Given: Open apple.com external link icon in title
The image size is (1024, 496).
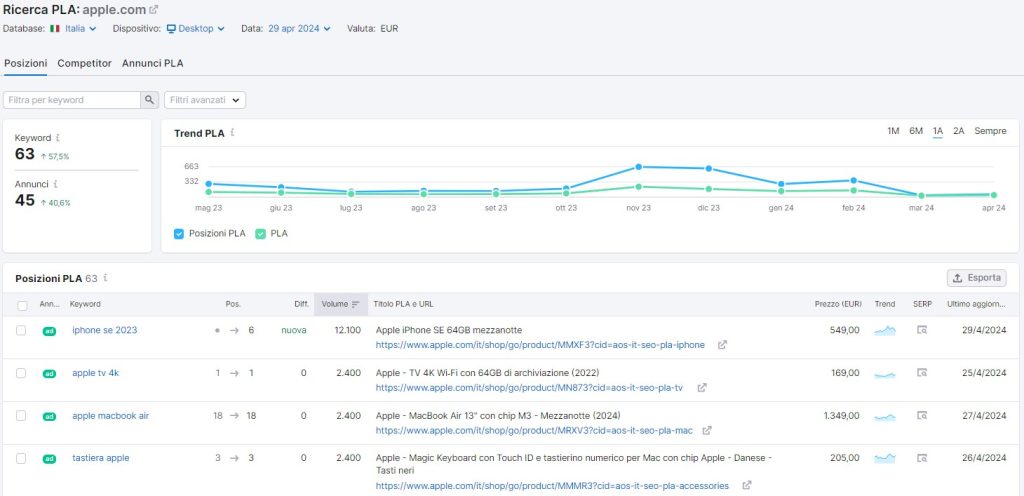Looking at the screenshot, I should 153,10.
